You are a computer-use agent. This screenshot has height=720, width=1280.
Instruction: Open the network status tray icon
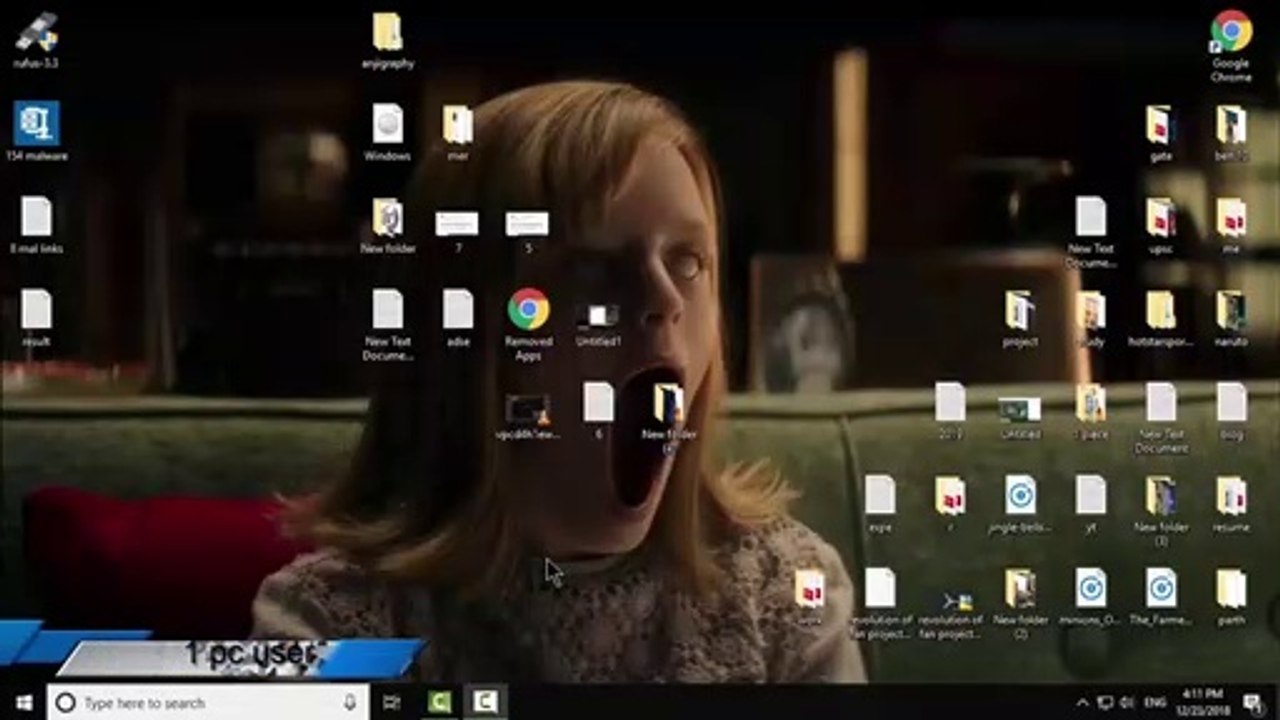click(1105, 703)
